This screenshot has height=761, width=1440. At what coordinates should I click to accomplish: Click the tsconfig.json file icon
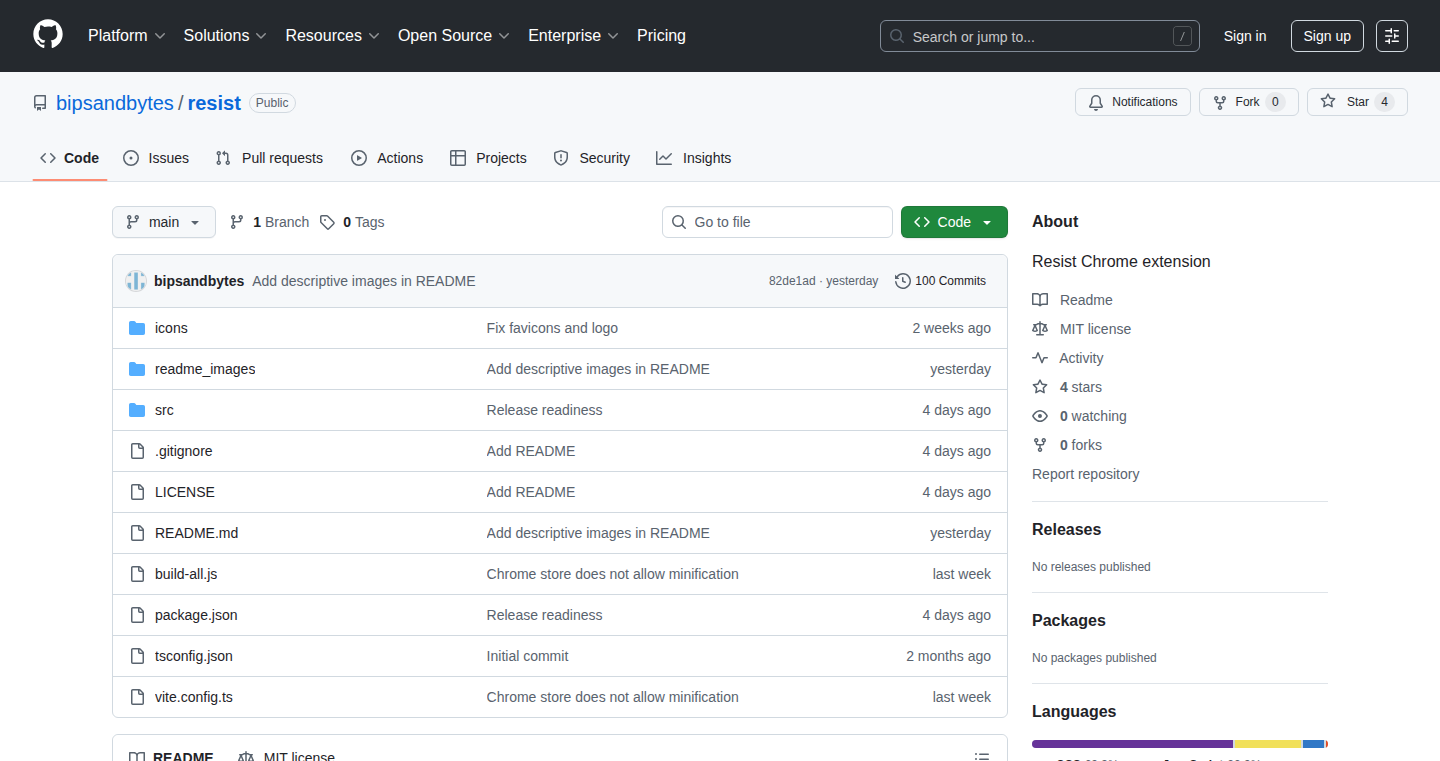137,656
